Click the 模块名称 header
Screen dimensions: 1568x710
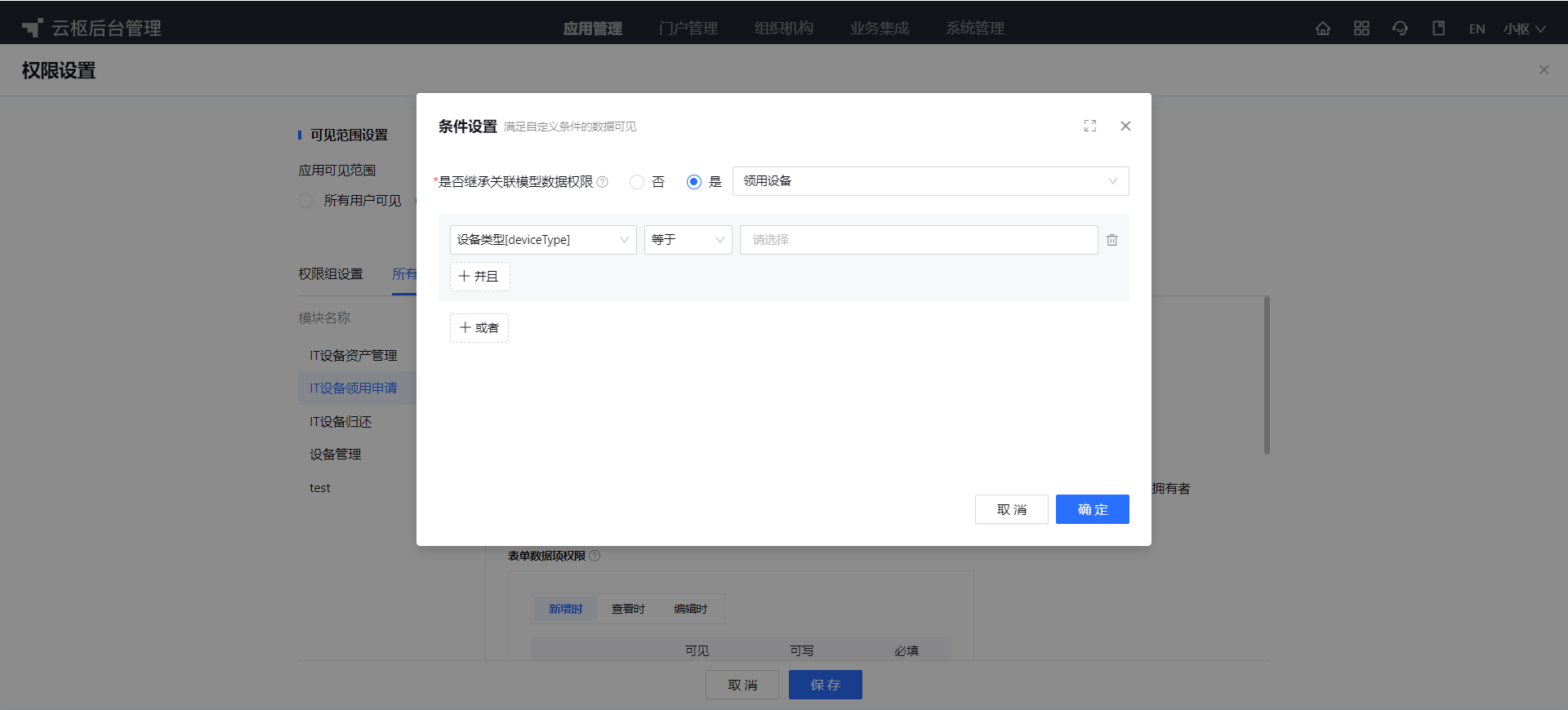click(x=324, y=318)
